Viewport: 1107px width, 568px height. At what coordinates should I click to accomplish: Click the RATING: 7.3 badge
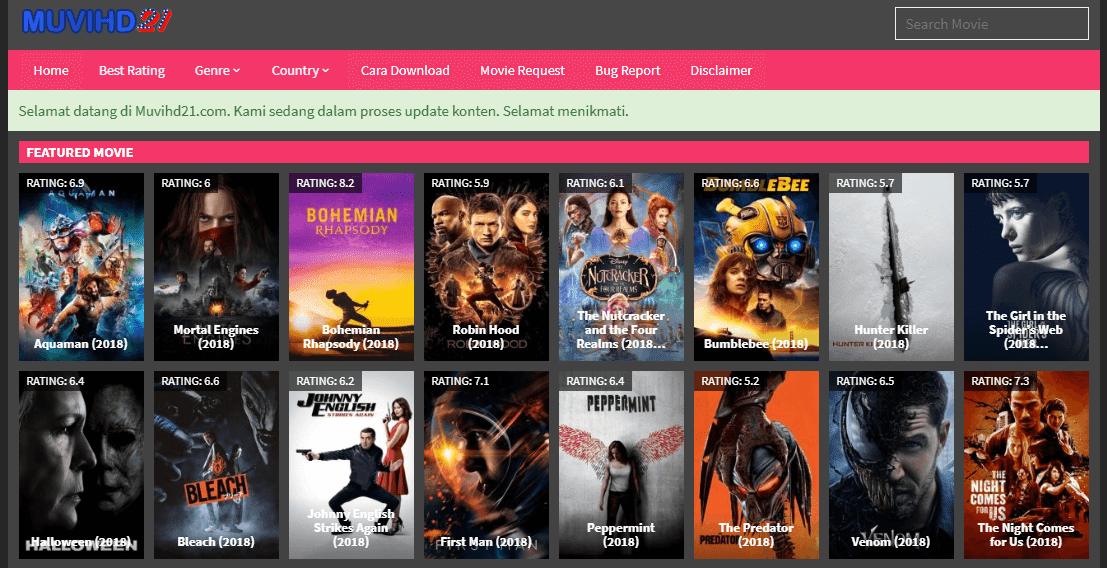point(1000,381)
